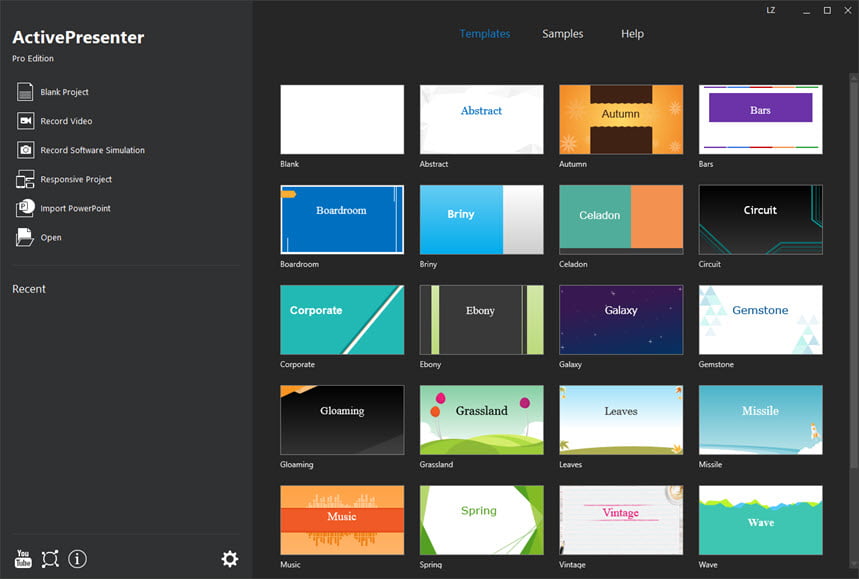Maximize the ActivePresenter window
The width and height of the screenshot is (859, 579).
click(827, 10)
